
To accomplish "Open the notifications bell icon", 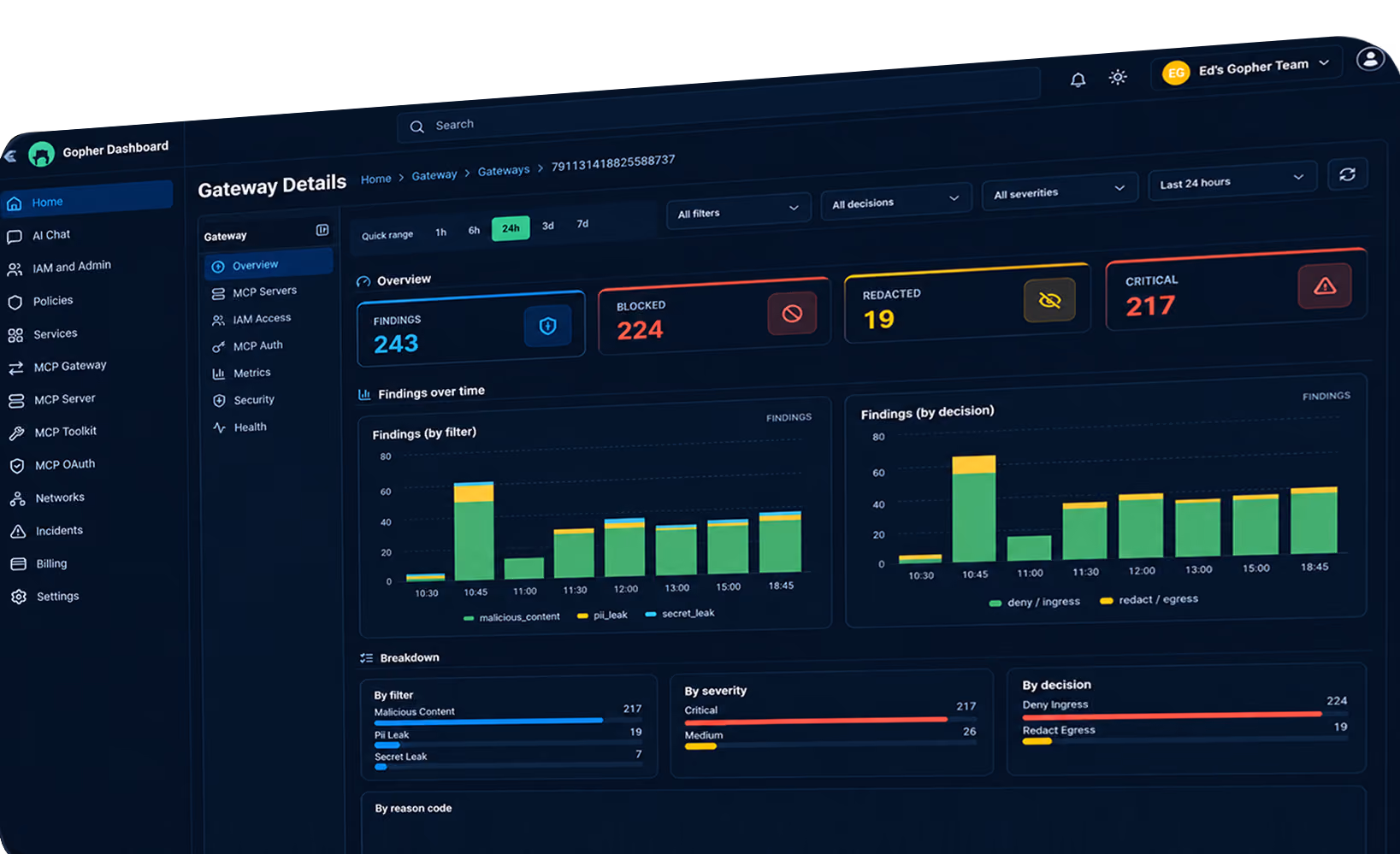I will pyautogui.click(x=1078, y=80).
